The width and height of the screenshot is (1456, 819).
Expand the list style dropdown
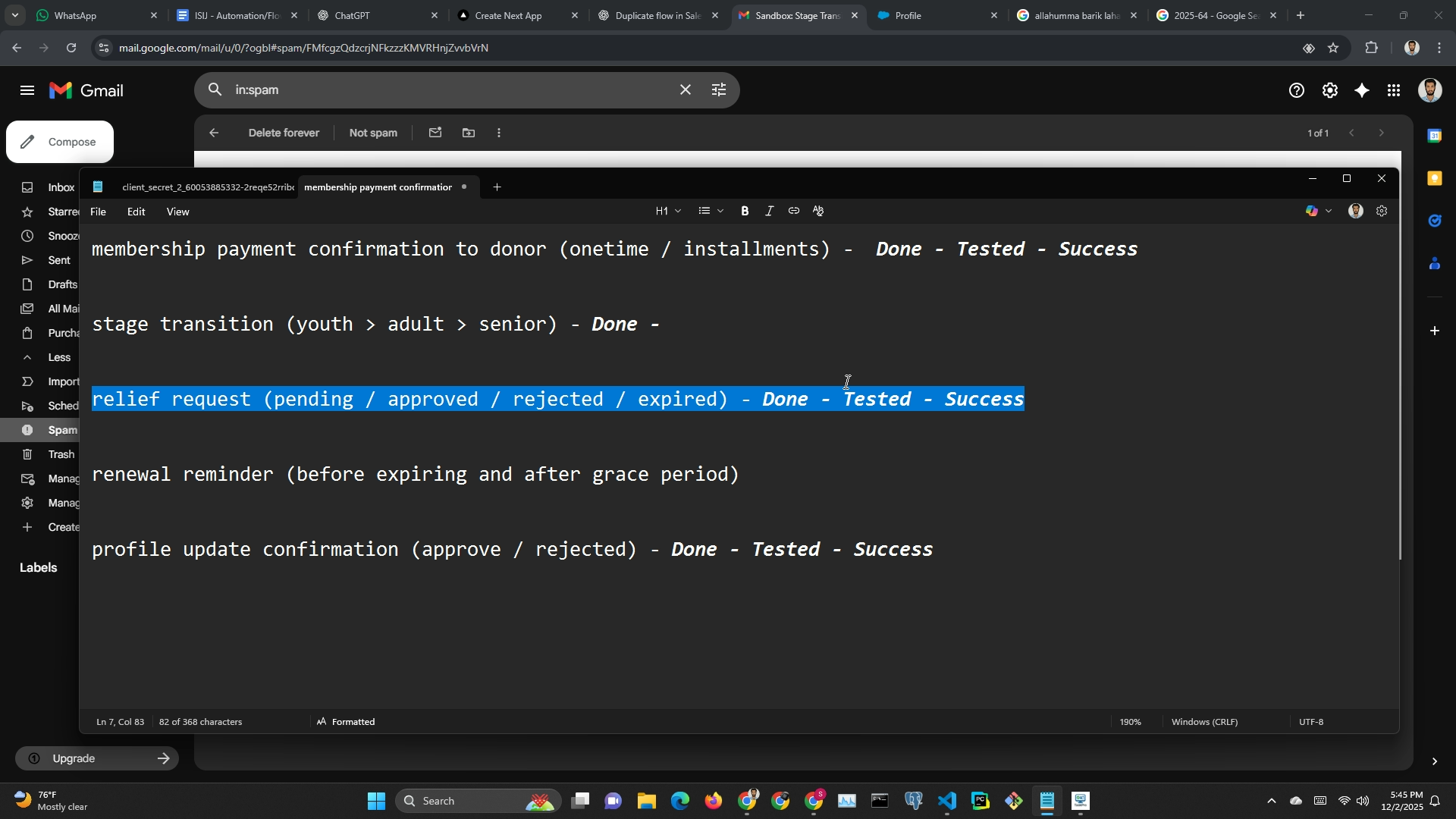click(x=711, y=212)
